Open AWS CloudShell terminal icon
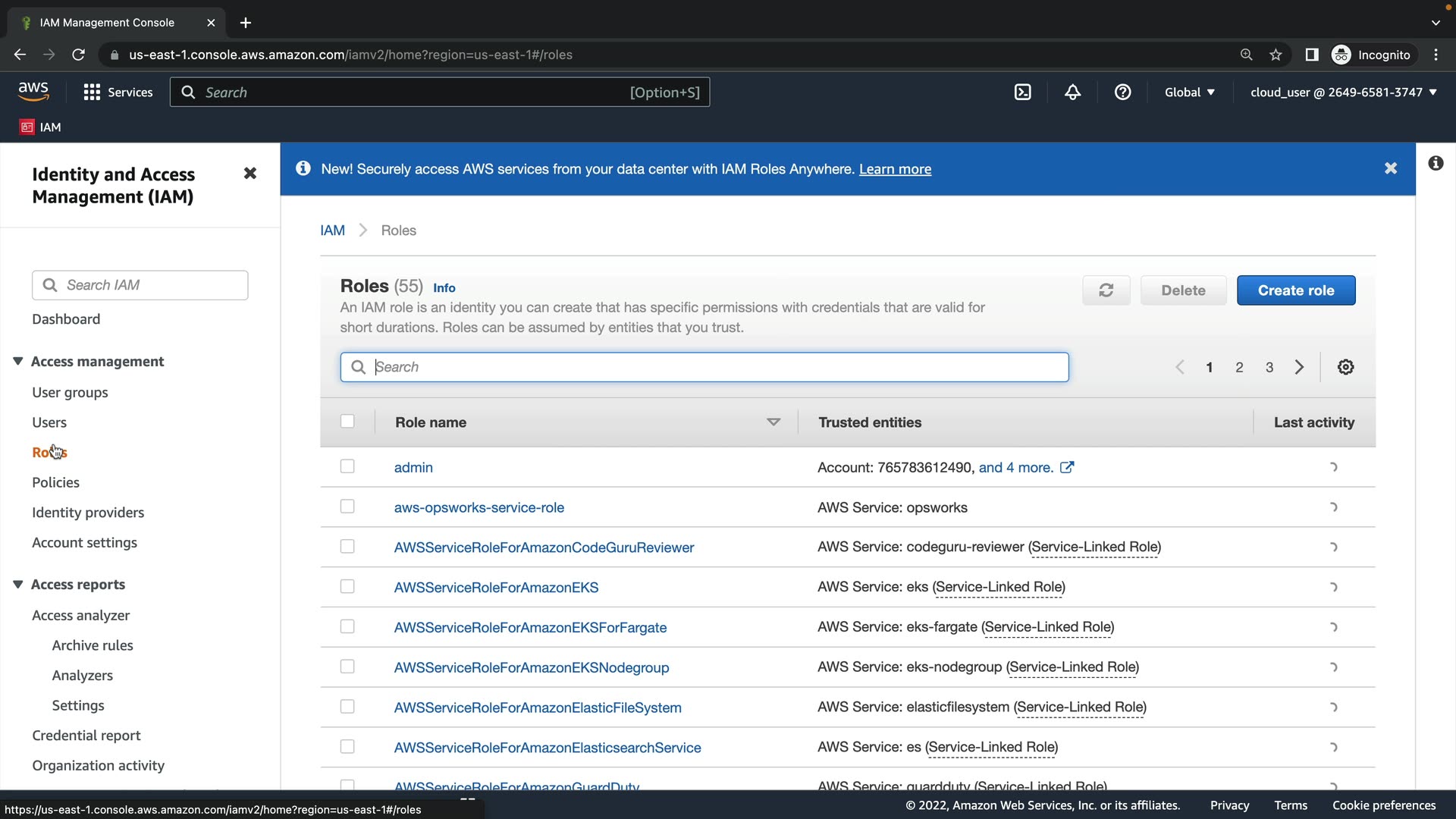The image size is (1456, 819). (1022, 93)
